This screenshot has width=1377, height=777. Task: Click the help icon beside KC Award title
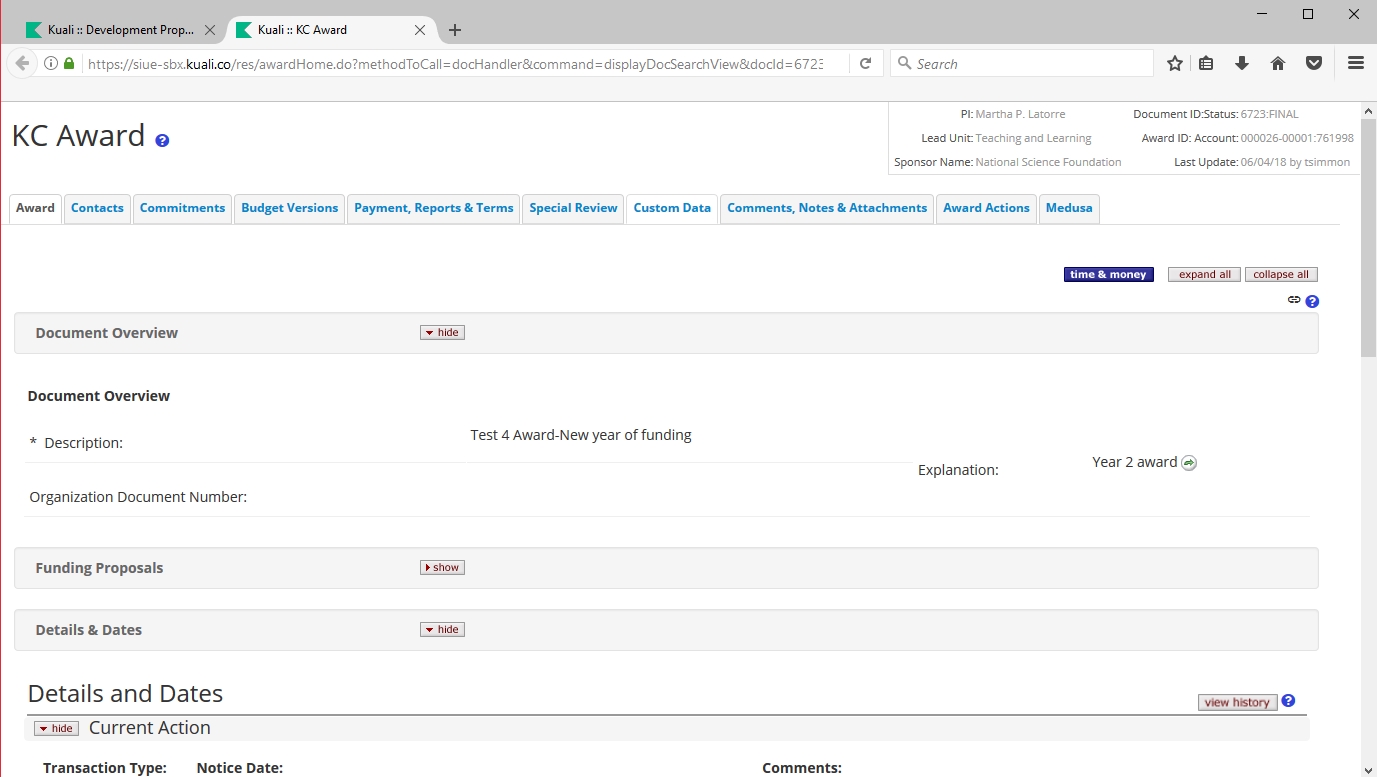[162, 141]
